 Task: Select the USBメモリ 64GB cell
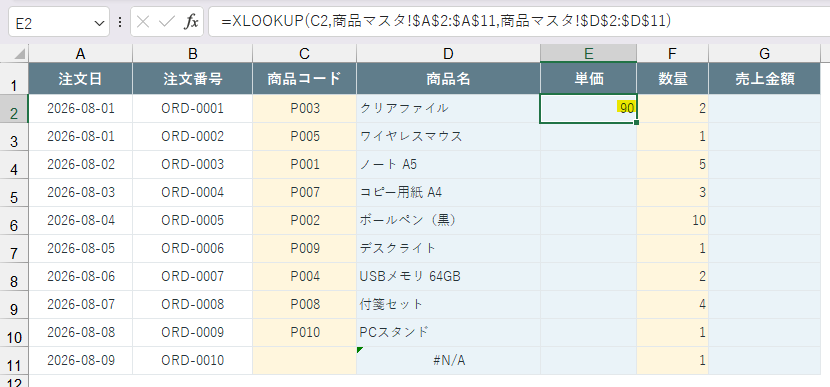(448, 277)
